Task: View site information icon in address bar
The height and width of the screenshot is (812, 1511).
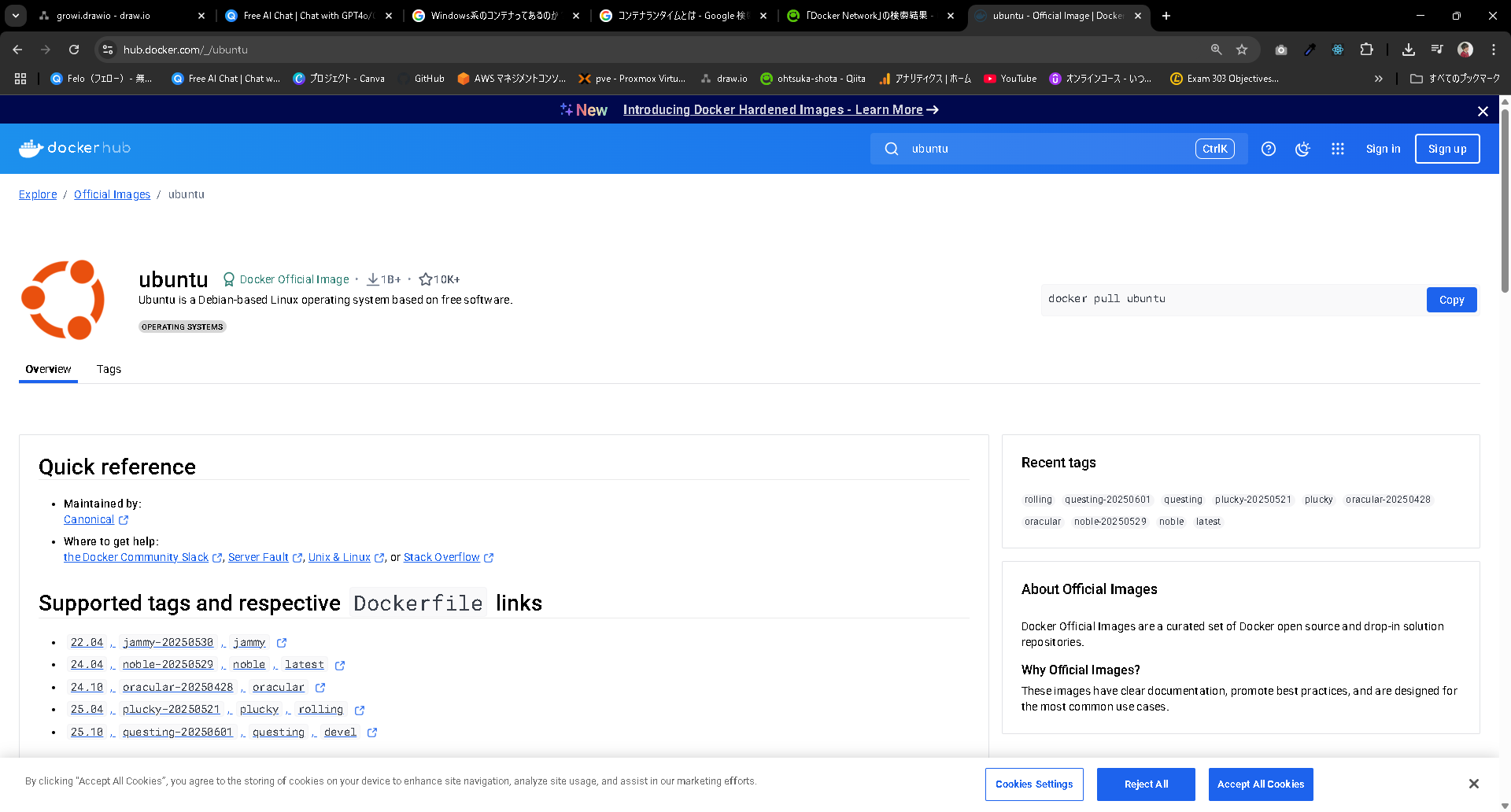Action: [x=108, y=50]
